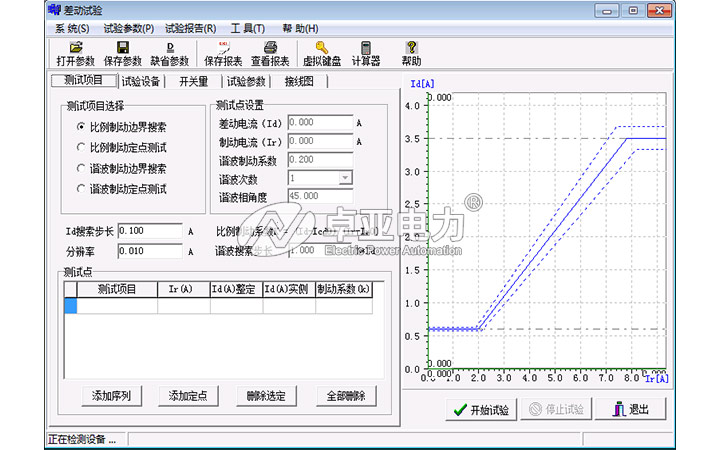
Task: Click 删除选定 button
Action: pyautogui.click(x=266, y=396)
